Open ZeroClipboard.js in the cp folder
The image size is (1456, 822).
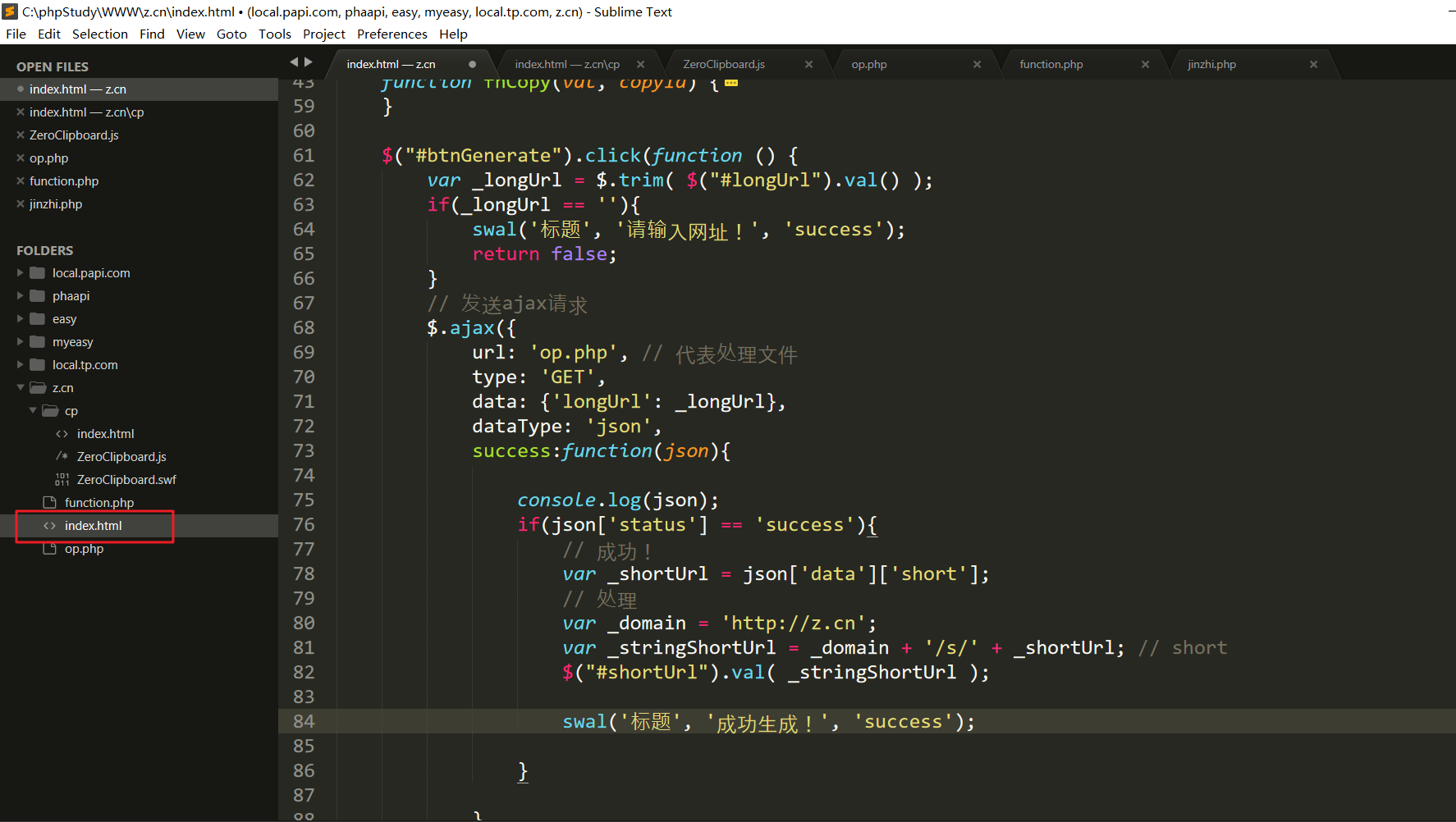tap(121, 457)
